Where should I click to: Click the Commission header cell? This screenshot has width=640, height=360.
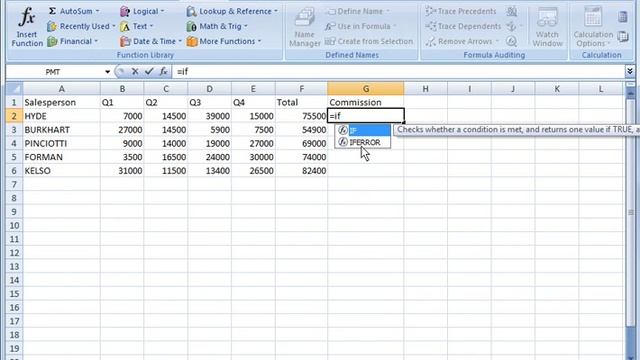click(x=366, y=102)
